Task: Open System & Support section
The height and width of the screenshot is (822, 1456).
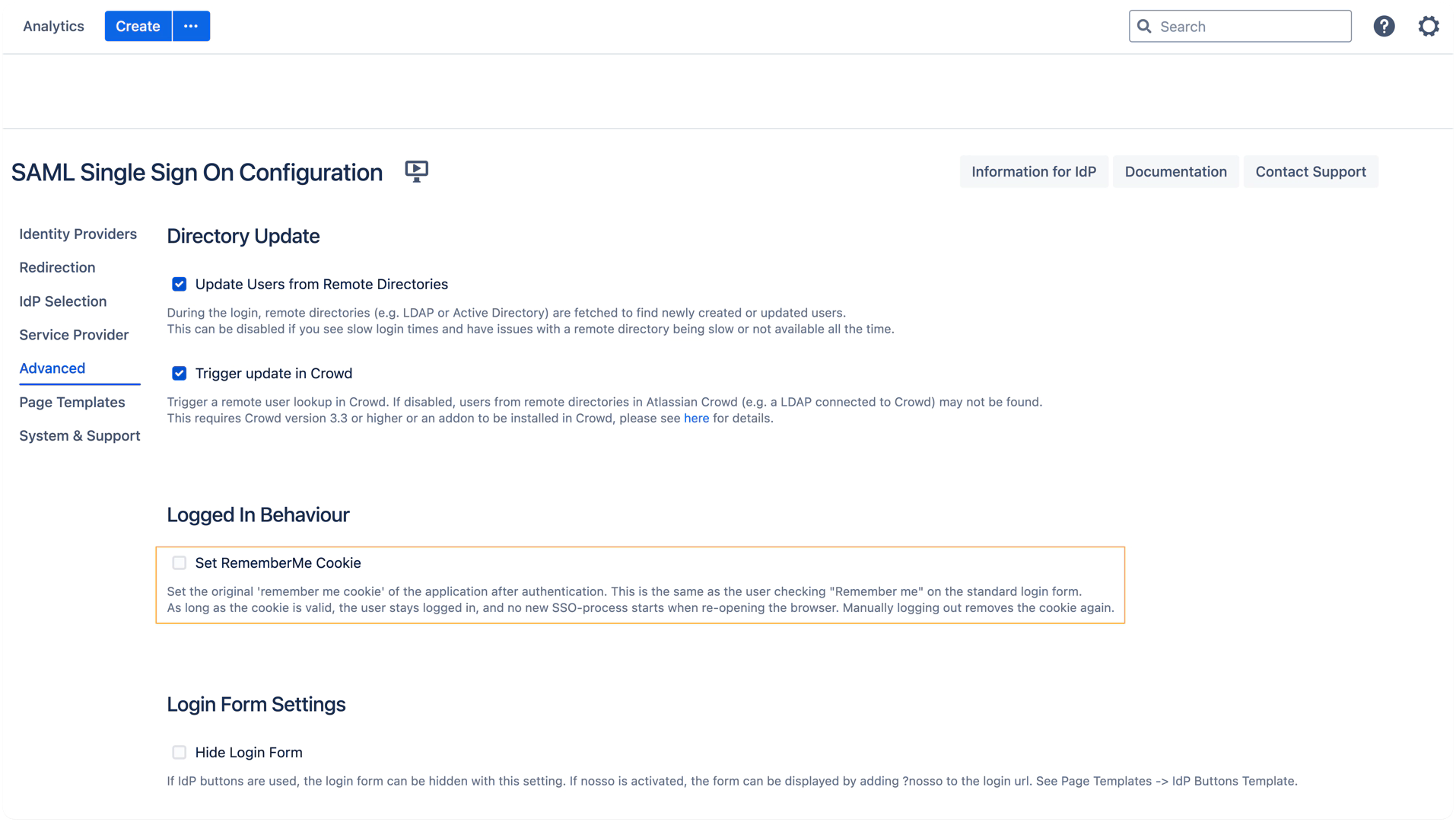Action: point(80,435)
